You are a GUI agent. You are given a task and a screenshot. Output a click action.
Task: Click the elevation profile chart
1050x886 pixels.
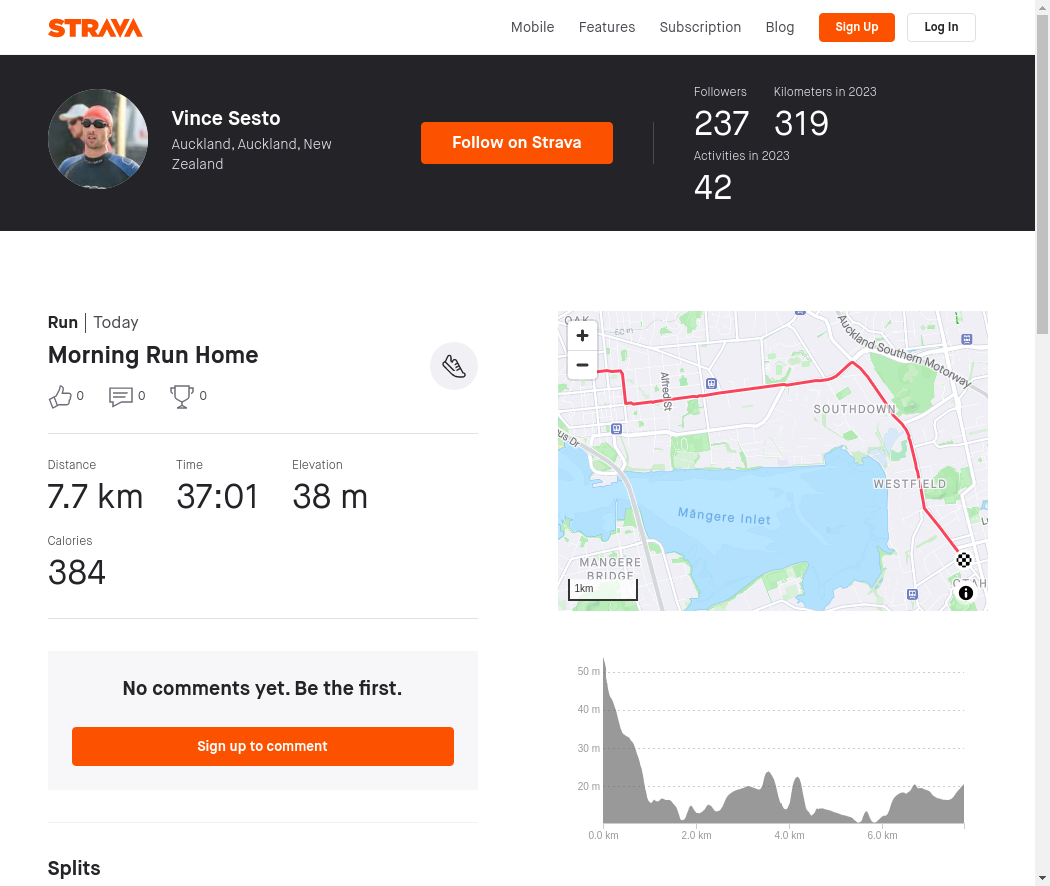780,760
